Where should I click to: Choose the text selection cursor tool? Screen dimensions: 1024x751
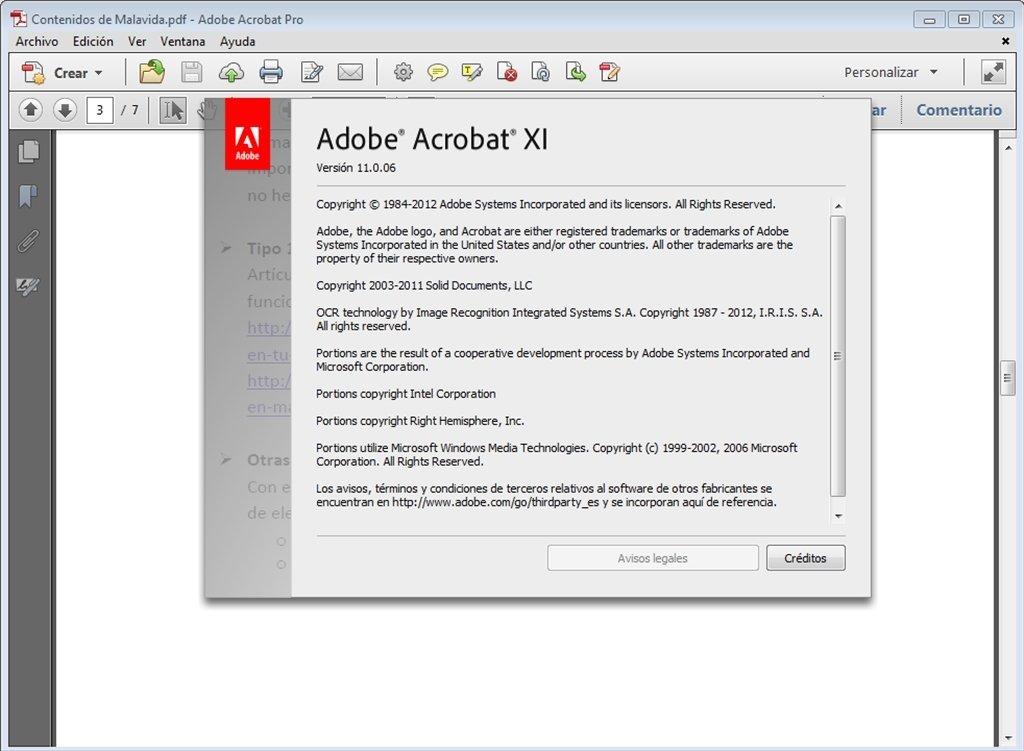click(173, 110)
